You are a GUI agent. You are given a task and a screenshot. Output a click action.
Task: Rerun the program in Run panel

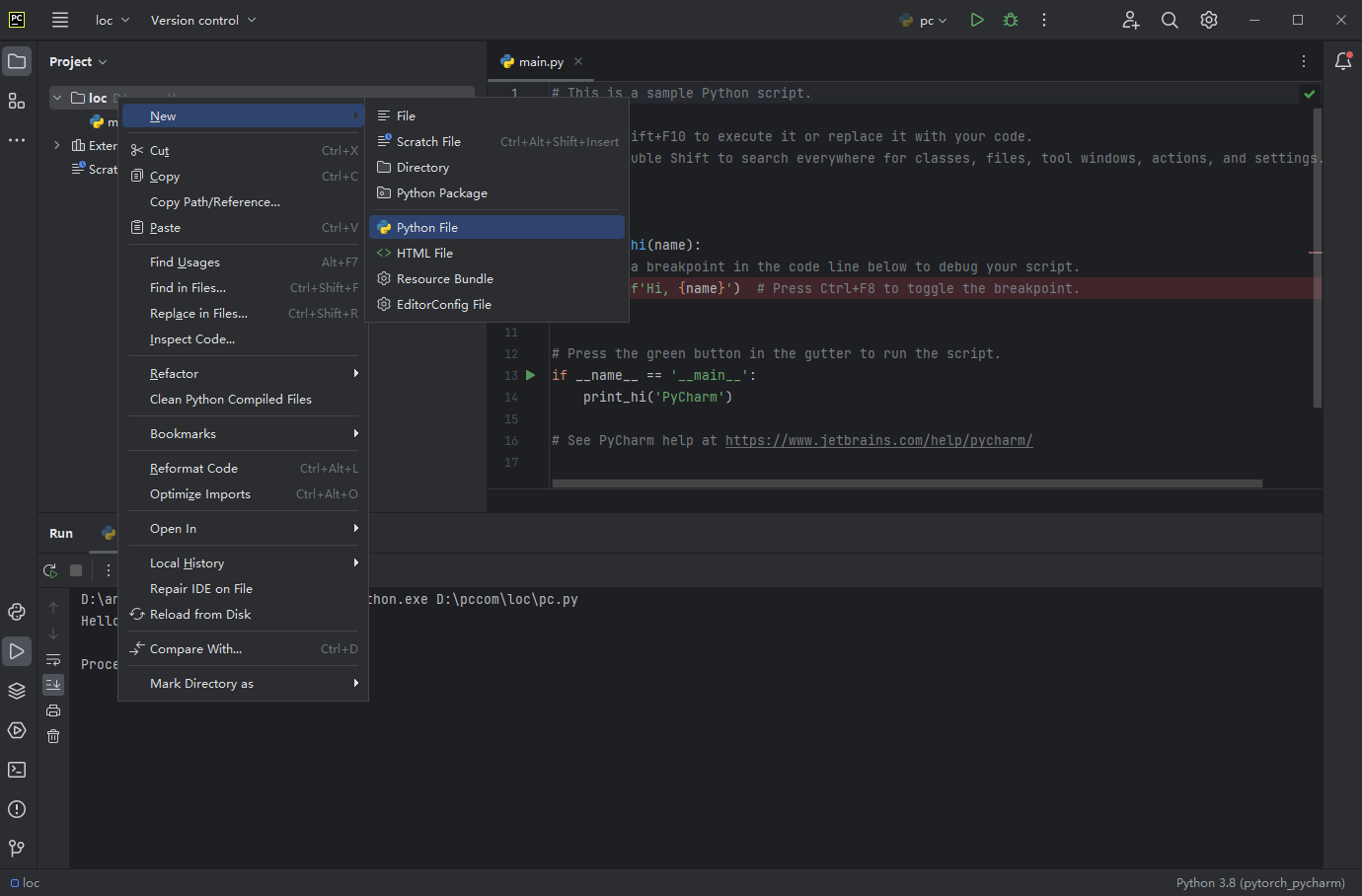[50, 570]
